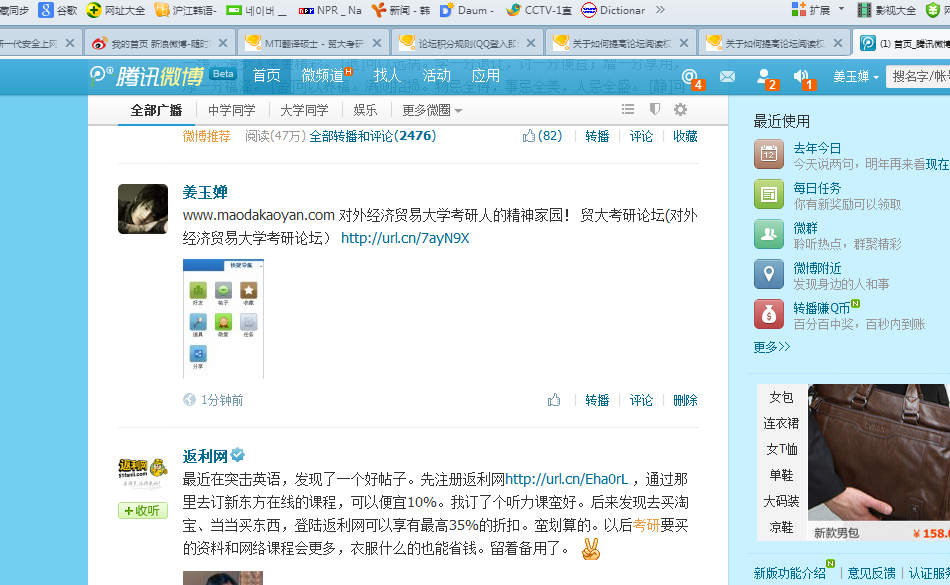The height and width of the screenshot is (585, 950).
Task: Click the Tencent Weibo logo
Action: coord(147,76)
